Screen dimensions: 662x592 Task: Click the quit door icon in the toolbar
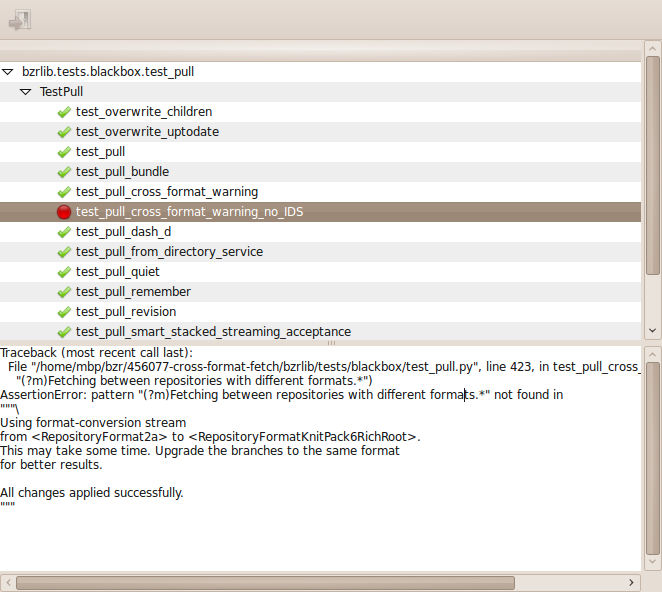[x=20, y=20]
